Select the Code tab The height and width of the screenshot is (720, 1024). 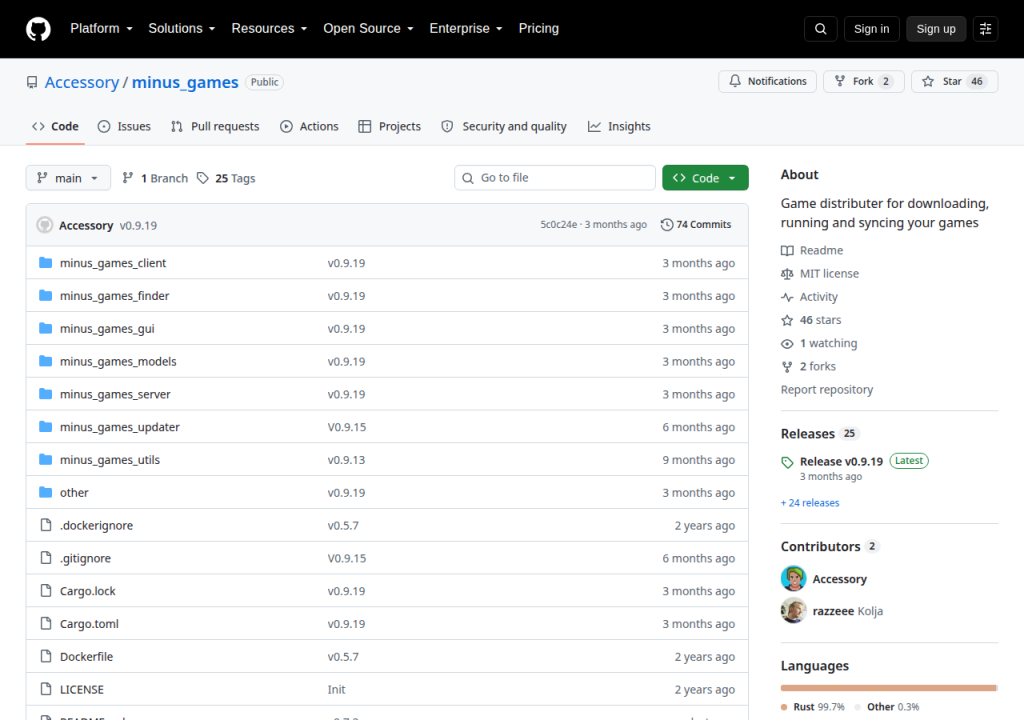(x=56, y=127)
